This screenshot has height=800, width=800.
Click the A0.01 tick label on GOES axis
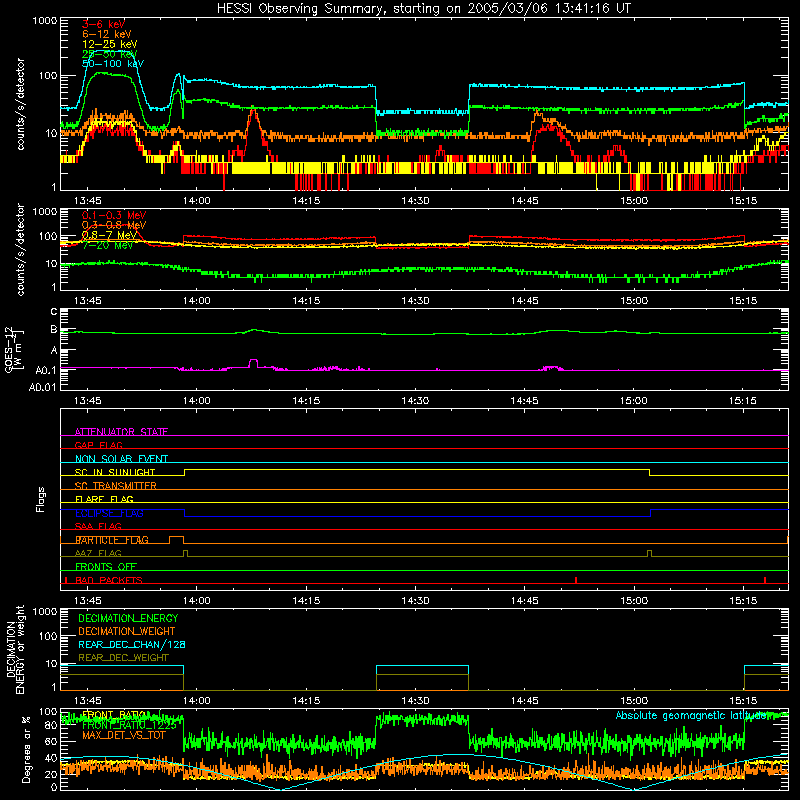click(43, 387)
